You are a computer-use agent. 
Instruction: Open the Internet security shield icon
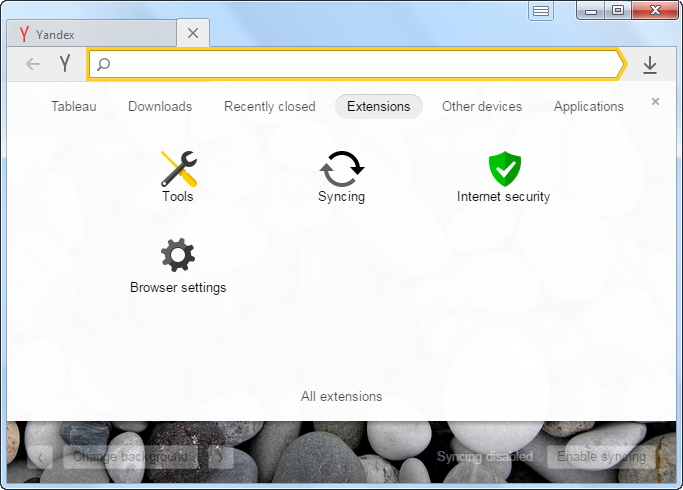tap(504, 169)
